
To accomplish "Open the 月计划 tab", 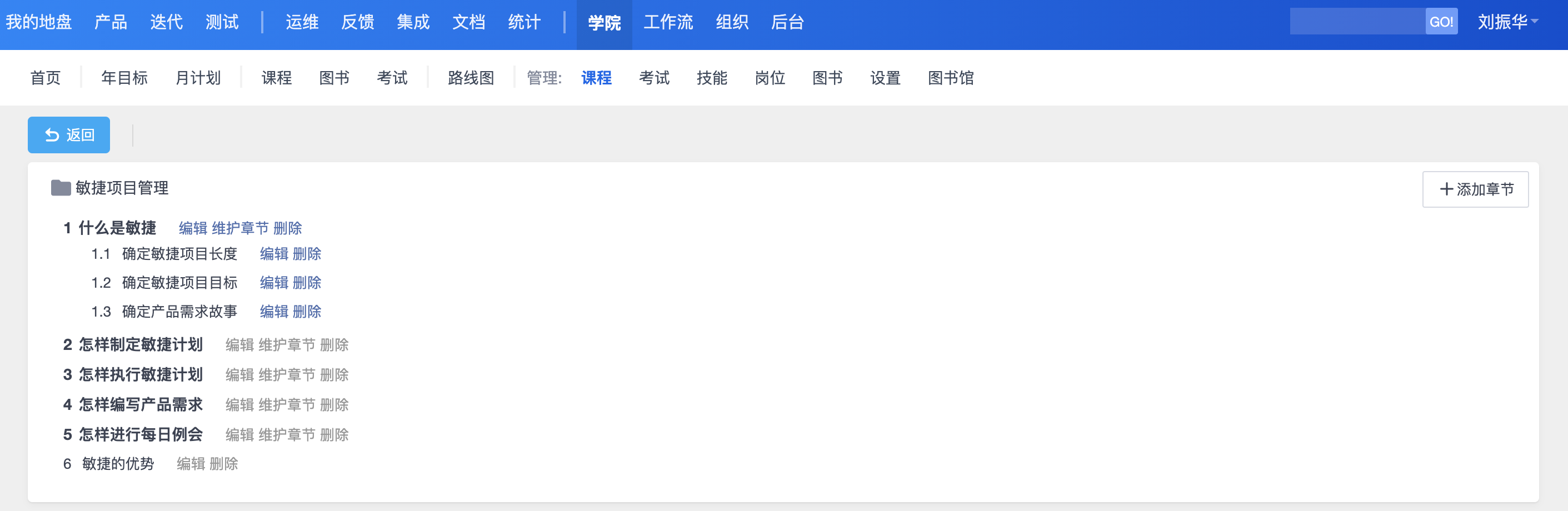I will pyautogui.click(x=198, y=78).
